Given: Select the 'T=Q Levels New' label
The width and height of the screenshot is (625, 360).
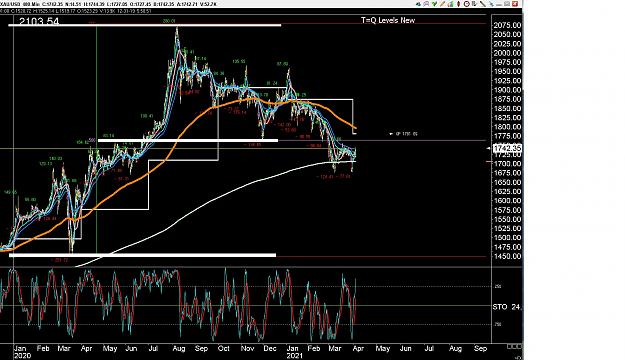Looking at the screenshot, I should [x=388, y=20].
